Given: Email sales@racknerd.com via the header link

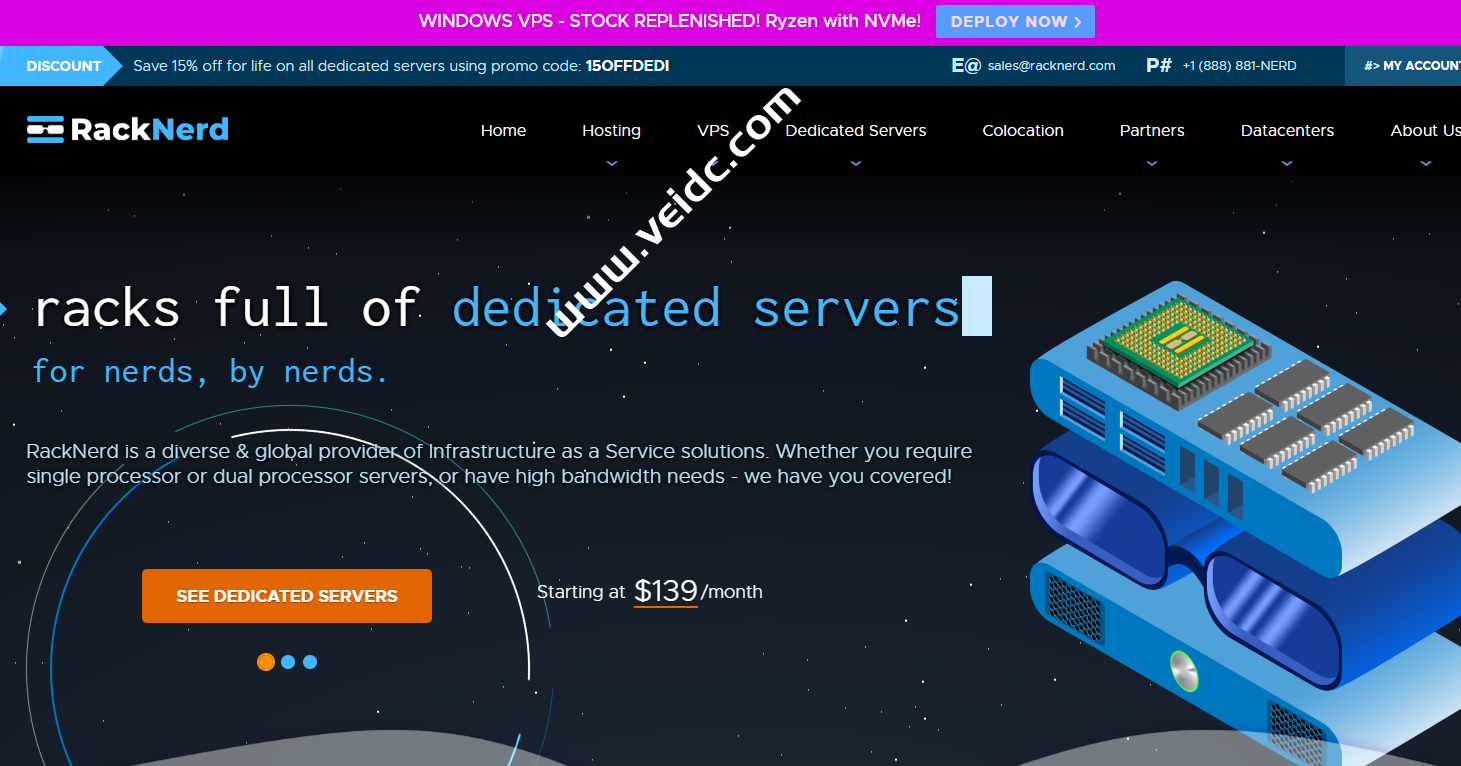Looking at the screenshot, I should [1051, 66].
